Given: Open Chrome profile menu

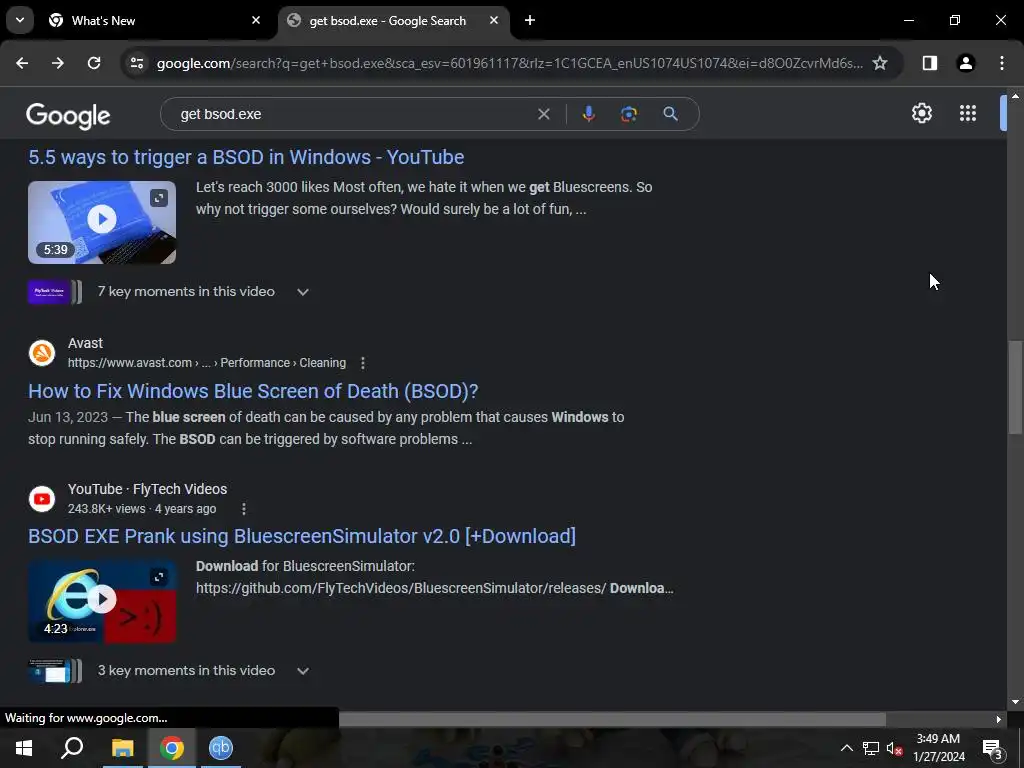Looking at the screenshot, I should (966, 63).
